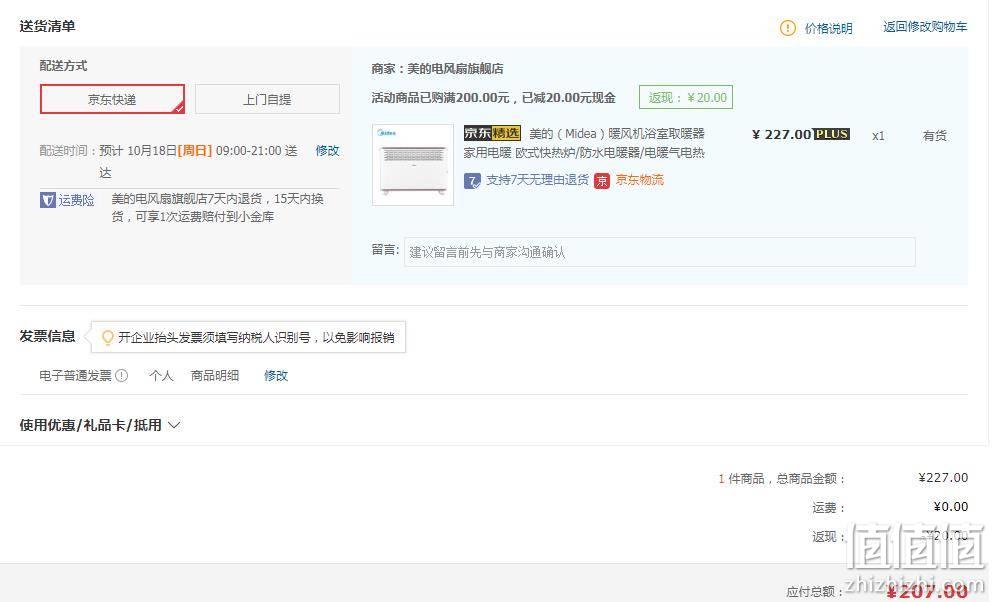Click the 京东物流 label

[640, 180]
